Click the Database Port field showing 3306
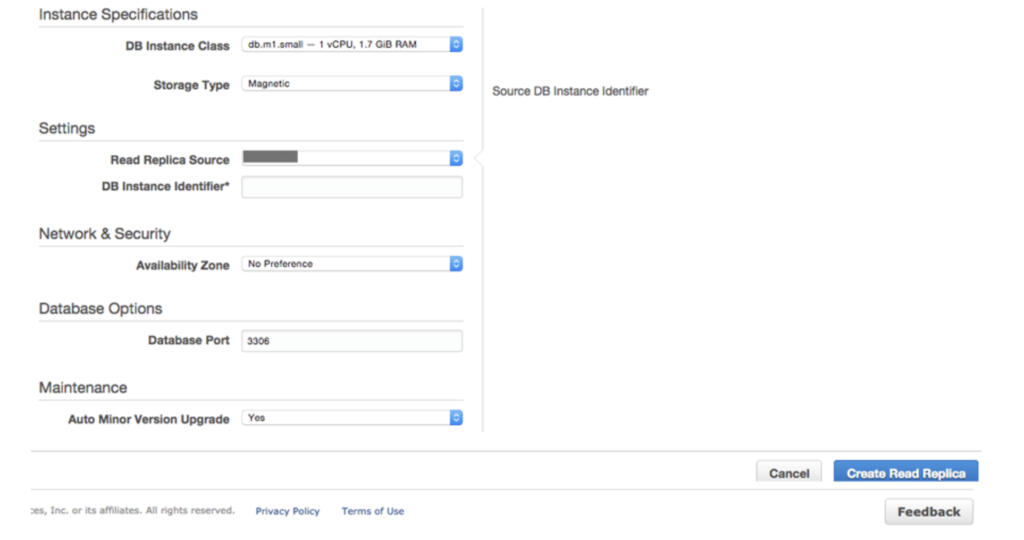This screenshot has width=1024, height=540. point(352,341)
